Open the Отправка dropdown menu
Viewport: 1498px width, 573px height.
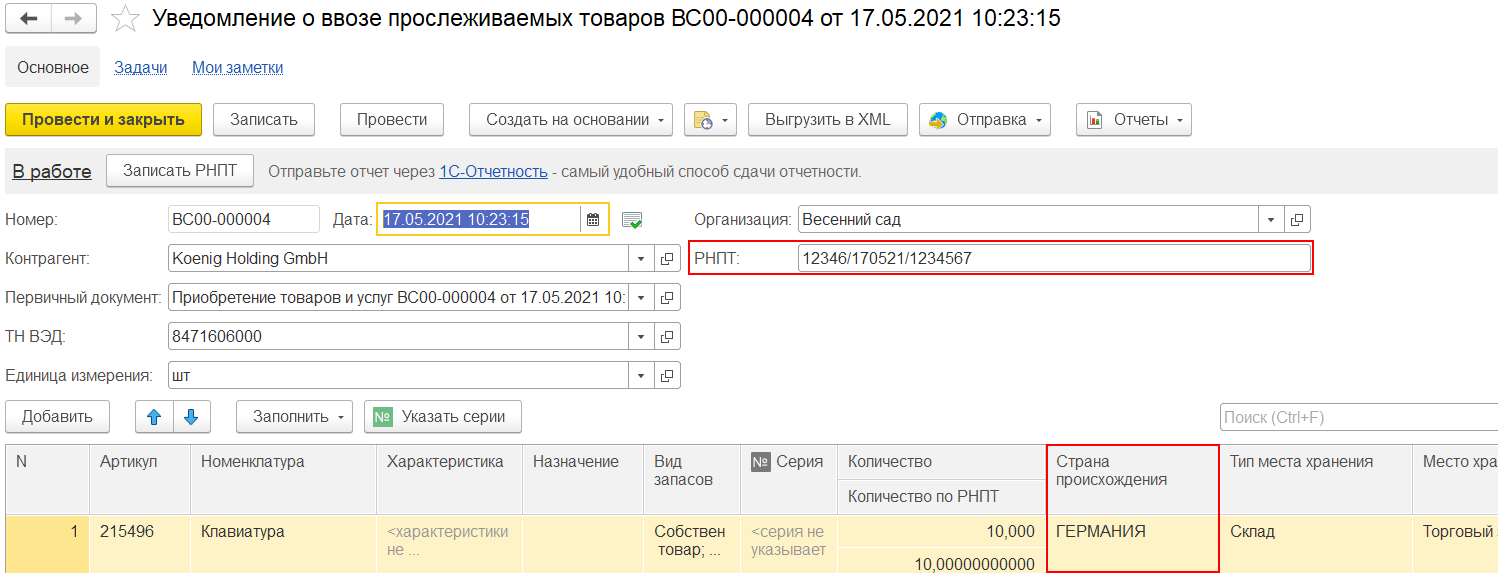click(x=985, y=120)
